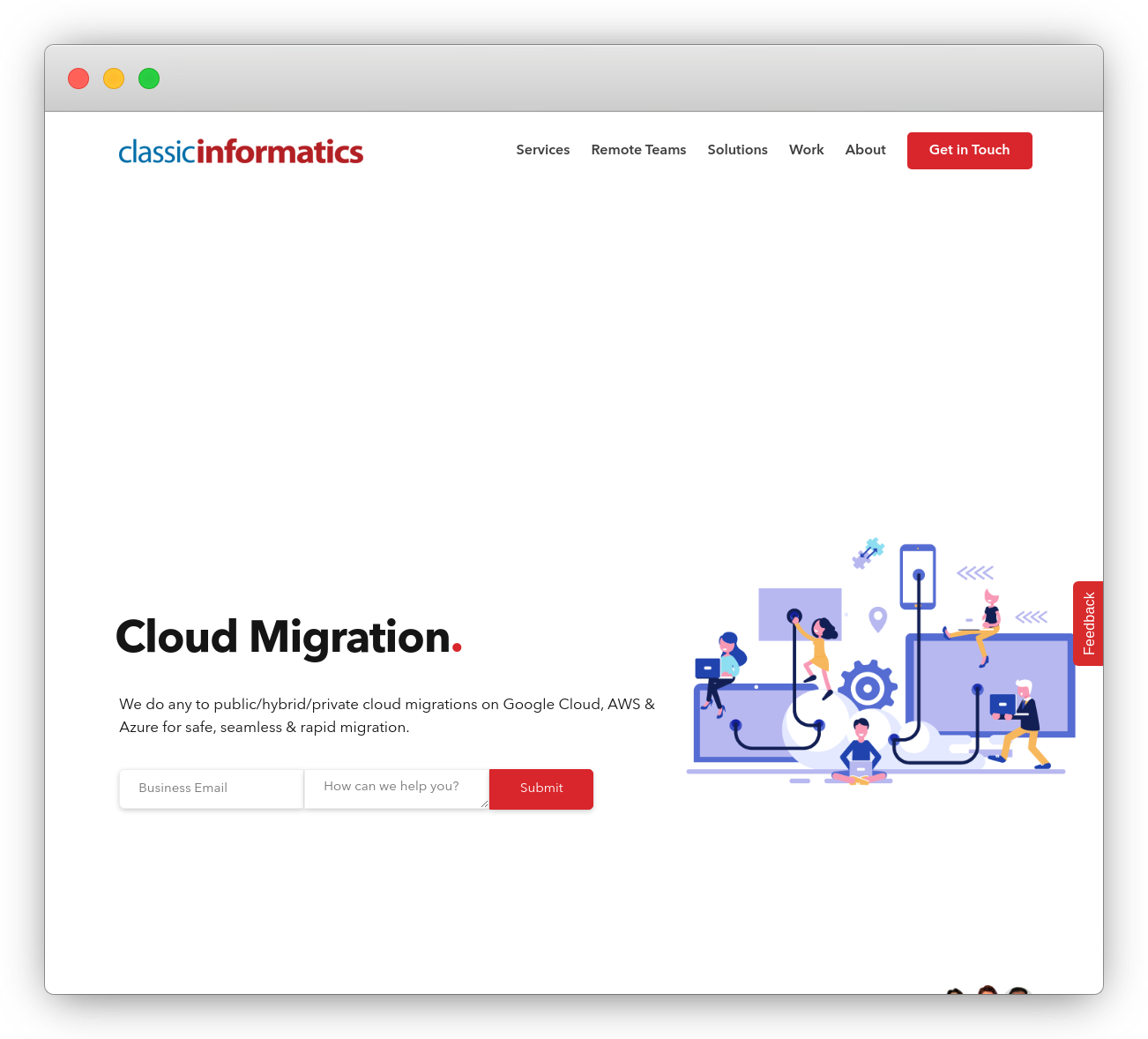The height and width of the screenshot is (1039, 1148).
Task: Open the Services menu
Action: point(543,150)
